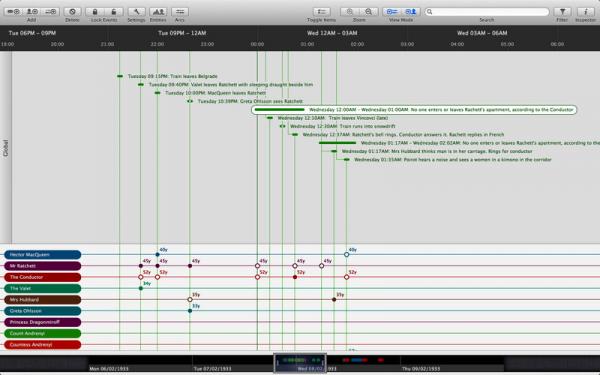Open Settings via the wrench icon
Image resolution: width=600 pixels, height=375 pixels.
coord(136,12)
